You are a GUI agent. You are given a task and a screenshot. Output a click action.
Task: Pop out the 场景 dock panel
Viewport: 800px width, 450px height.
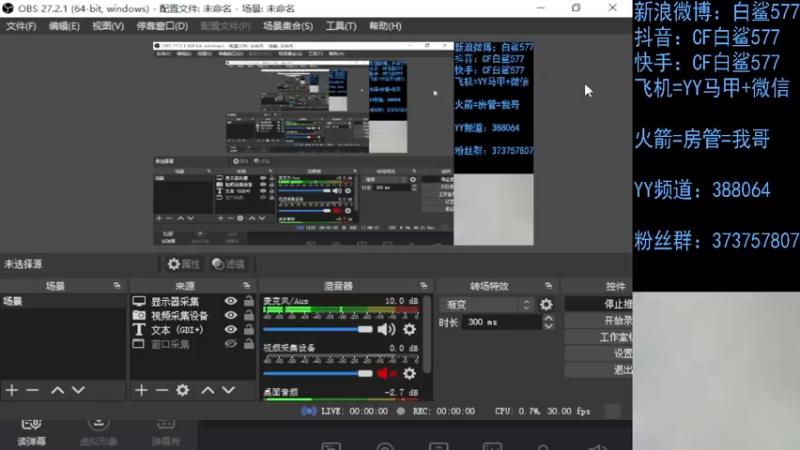[x=117, y=286]
